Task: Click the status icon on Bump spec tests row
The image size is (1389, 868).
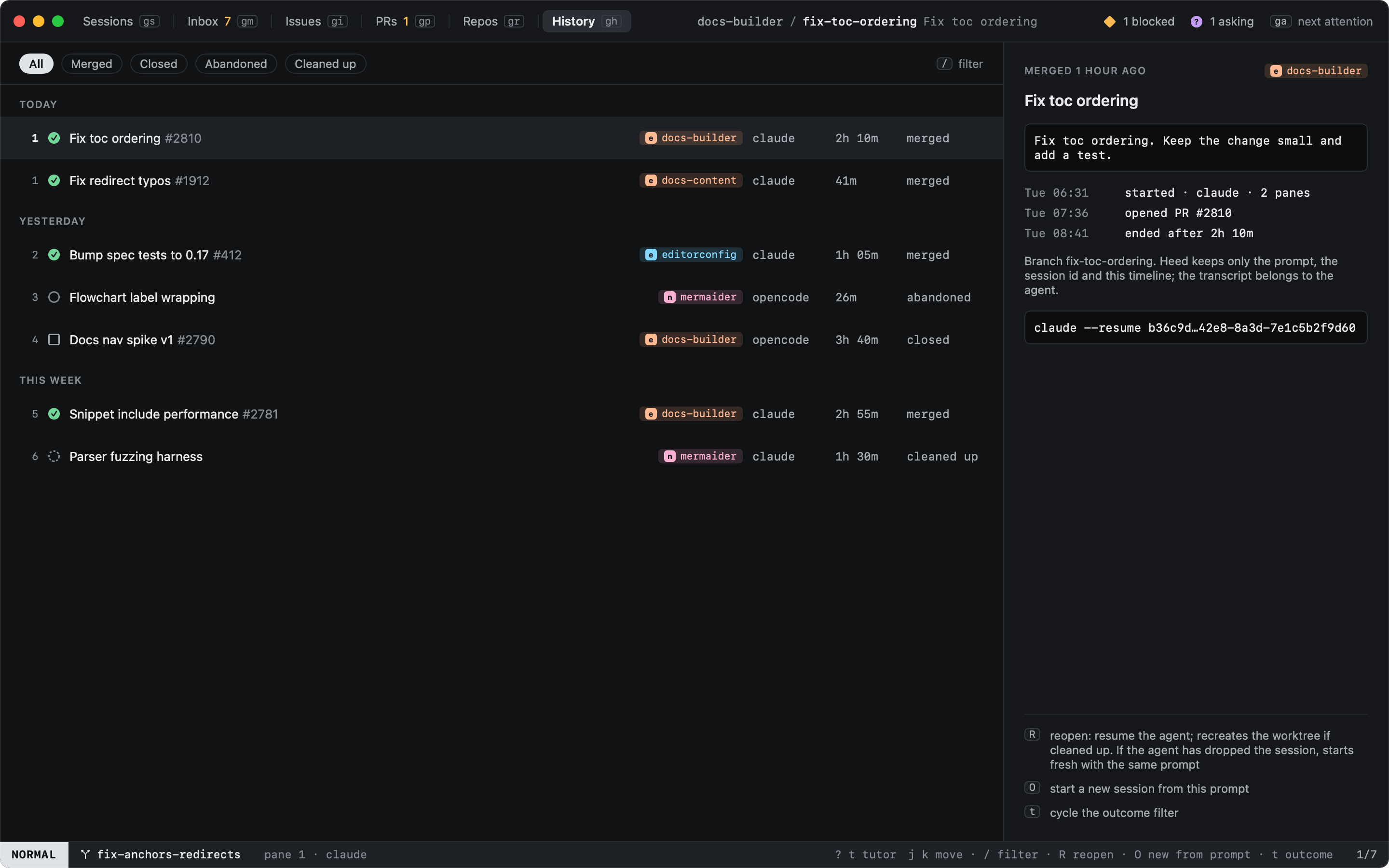Action: pos(54,254)
